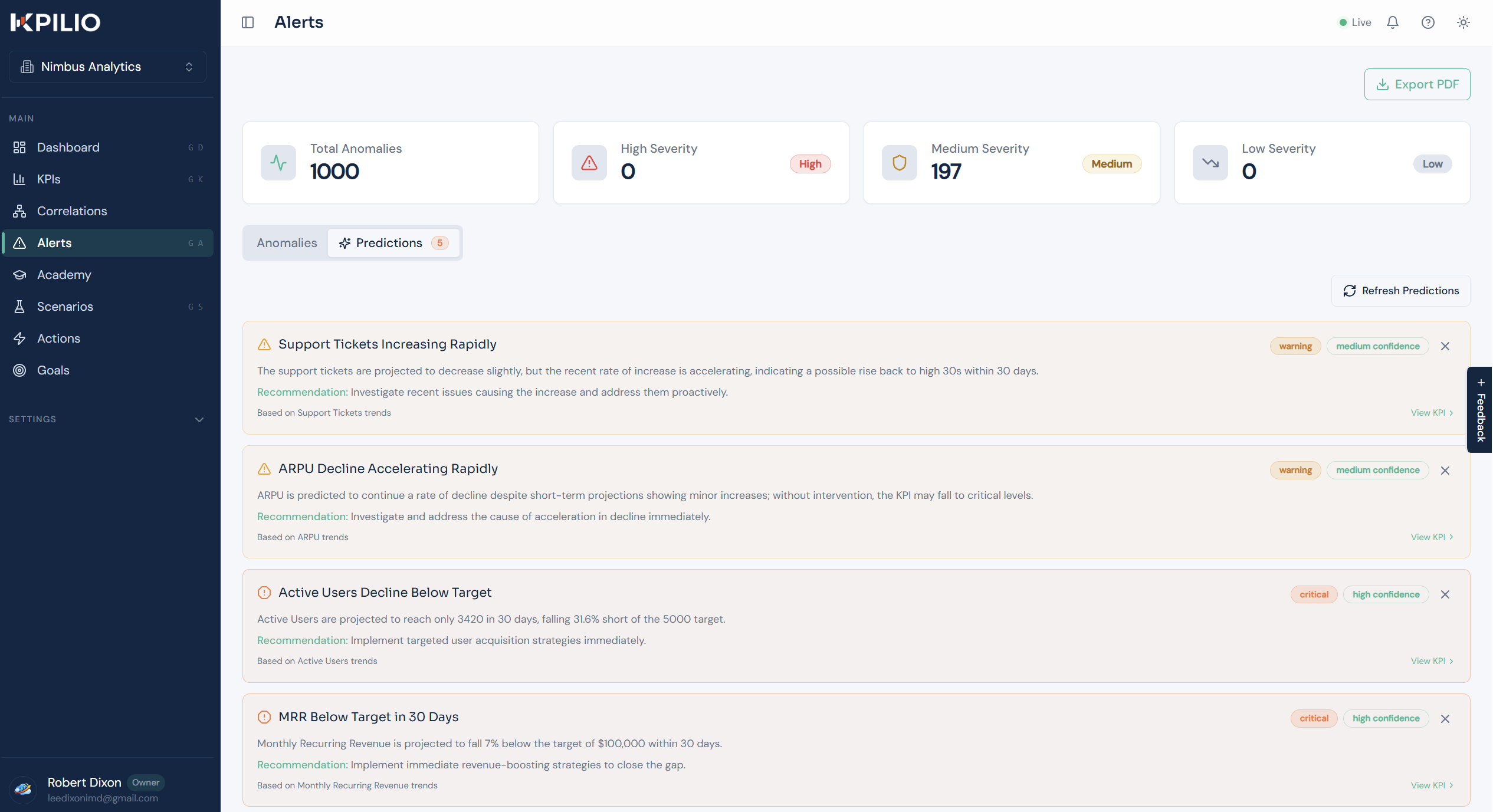Open the Academy section

click(107, 275)
